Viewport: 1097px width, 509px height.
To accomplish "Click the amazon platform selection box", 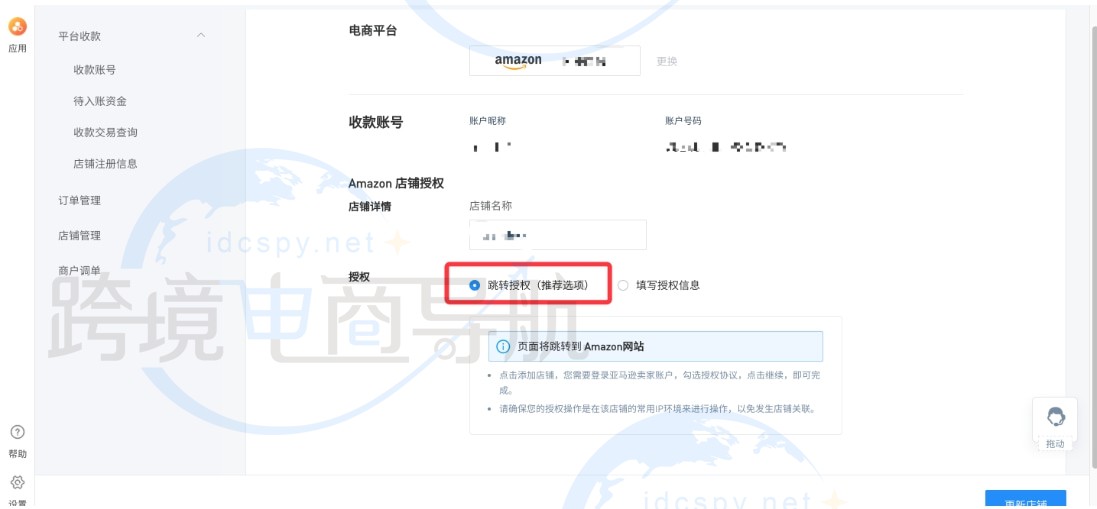I will click(x=555, y=61).
